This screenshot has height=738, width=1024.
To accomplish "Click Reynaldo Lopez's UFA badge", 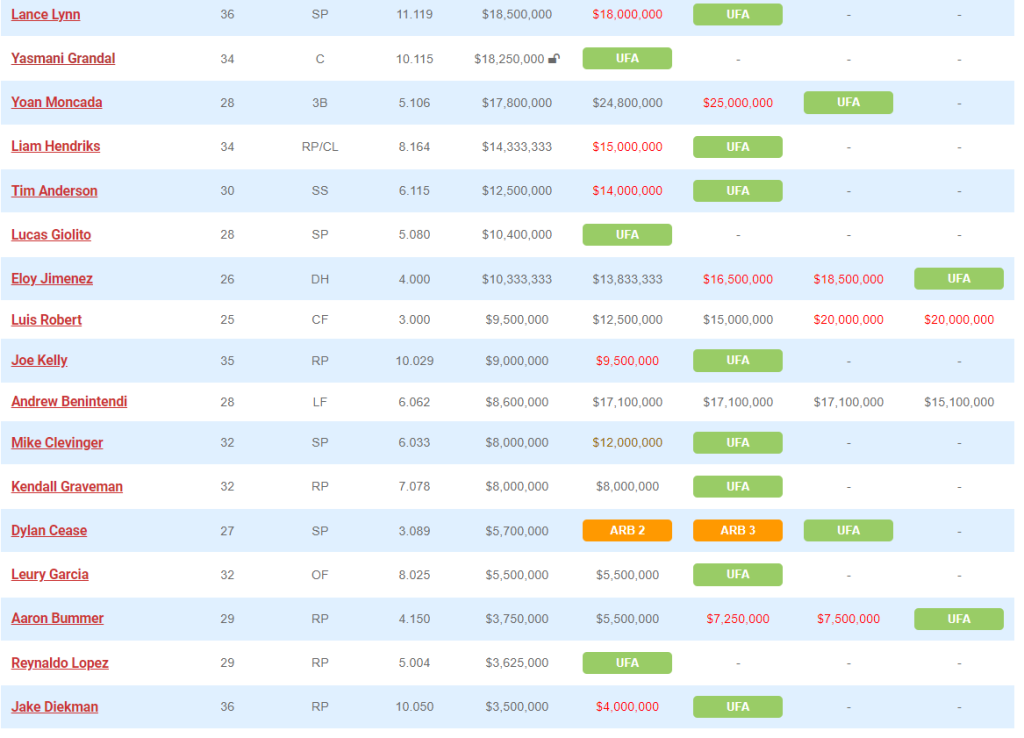I will point(627,663).
